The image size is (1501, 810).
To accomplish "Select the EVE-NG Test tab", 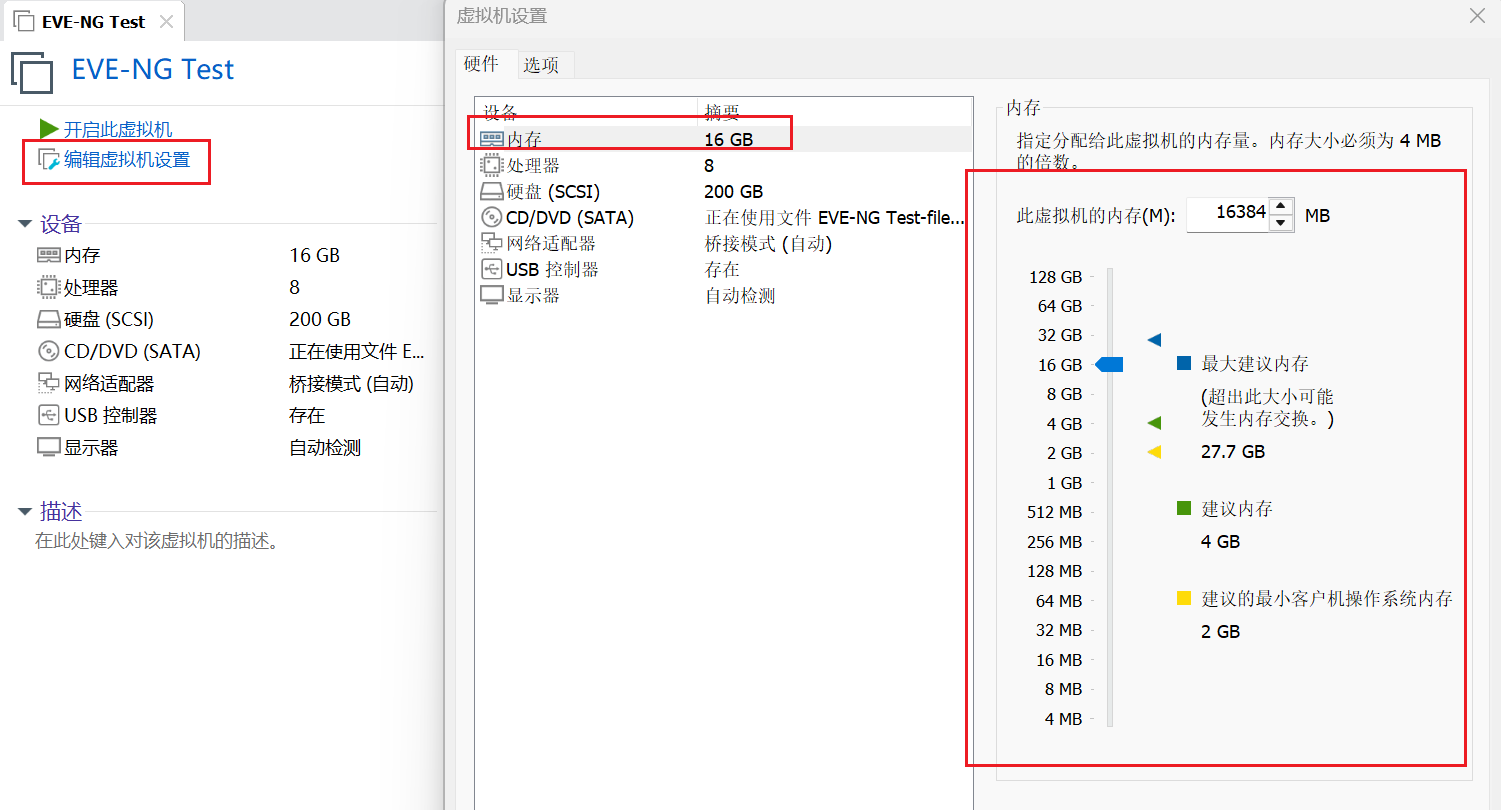I will point(93,21).
